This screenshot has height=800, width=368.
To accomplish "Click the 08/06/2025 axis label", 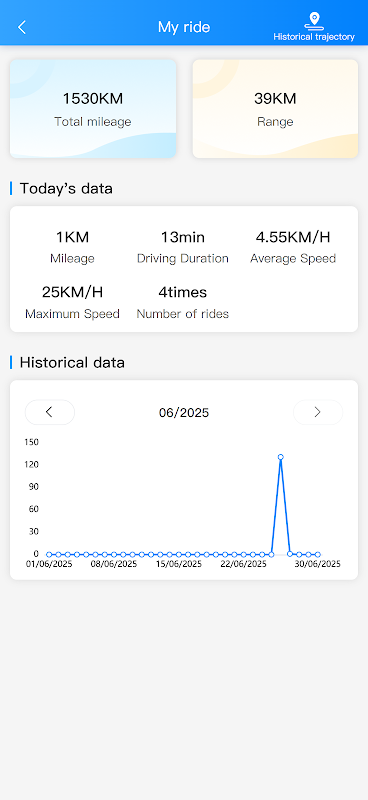I will coord(114,564).
